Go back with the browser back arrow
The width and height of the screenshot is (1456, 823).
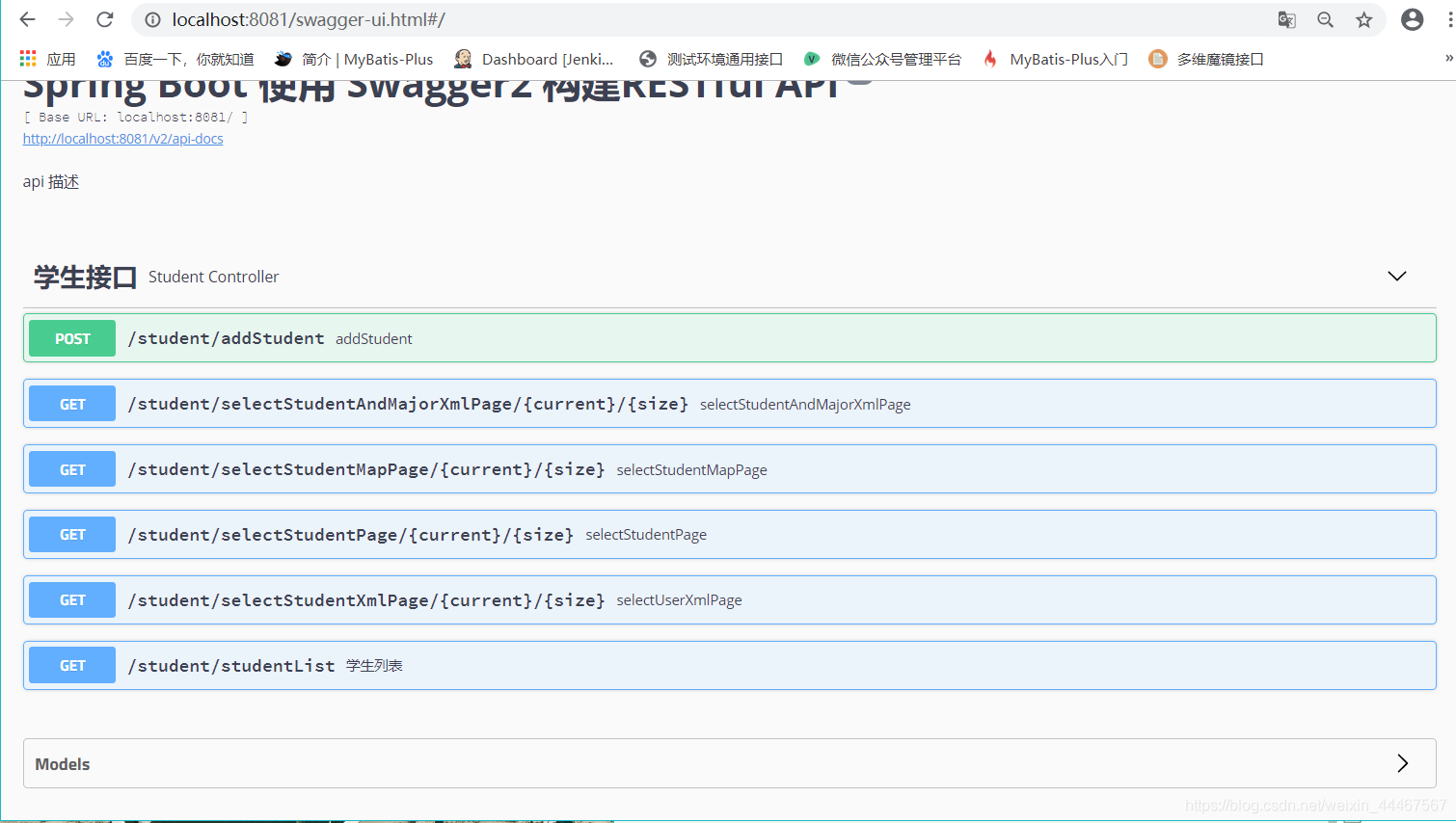[27, 19]
